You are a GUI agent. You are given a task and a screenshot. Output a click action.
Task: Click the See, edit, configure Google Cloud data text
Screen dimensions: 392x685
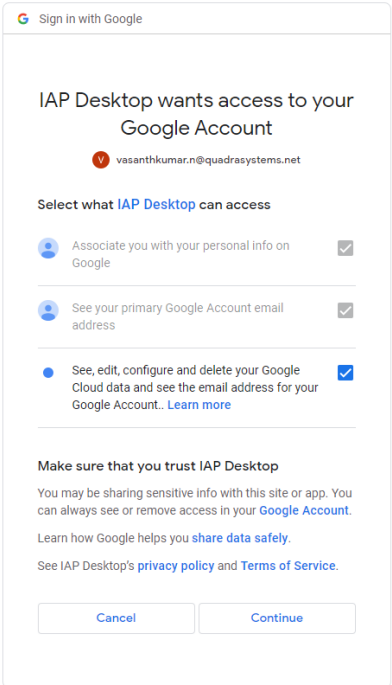195,387
